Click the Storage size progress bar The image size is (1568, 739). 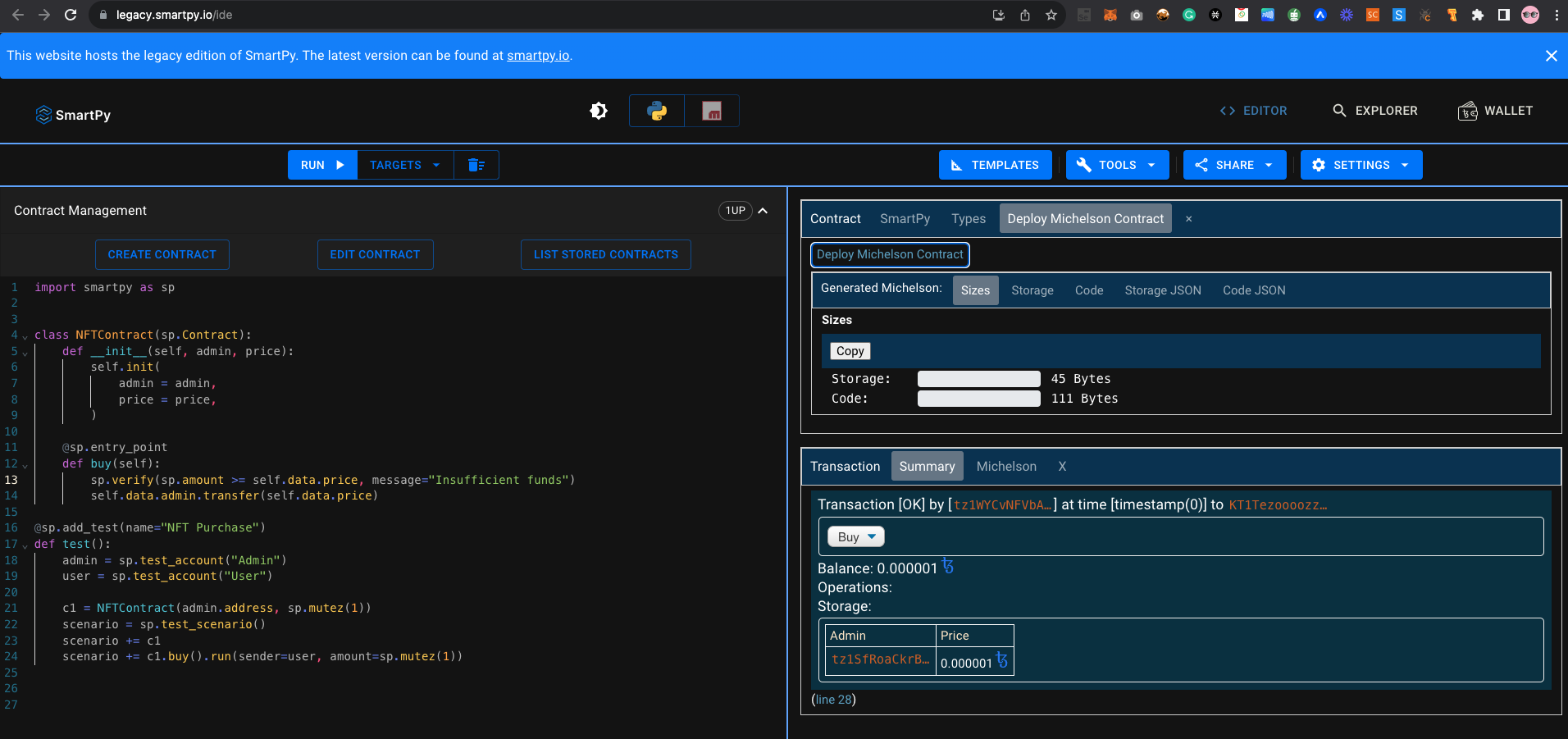978,379
